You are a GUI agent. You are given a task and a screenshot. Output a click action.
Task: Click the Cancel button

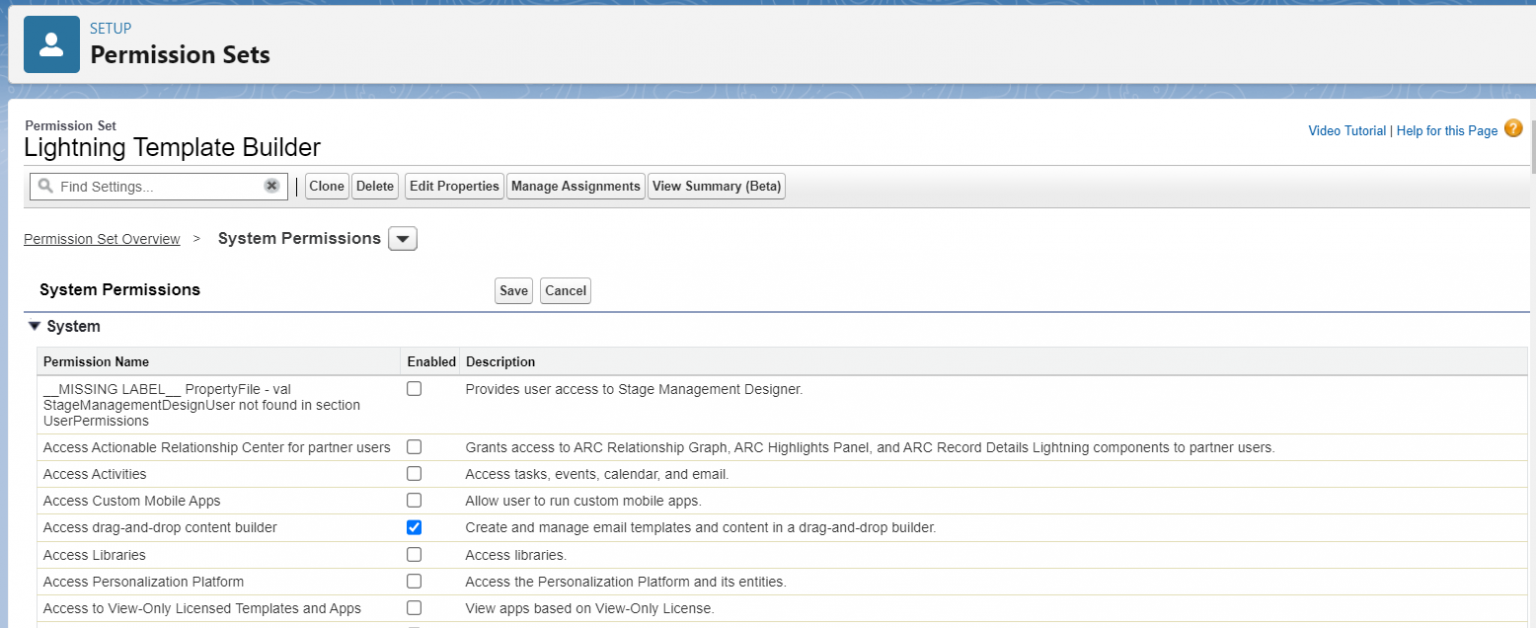(x=565, y=290)
